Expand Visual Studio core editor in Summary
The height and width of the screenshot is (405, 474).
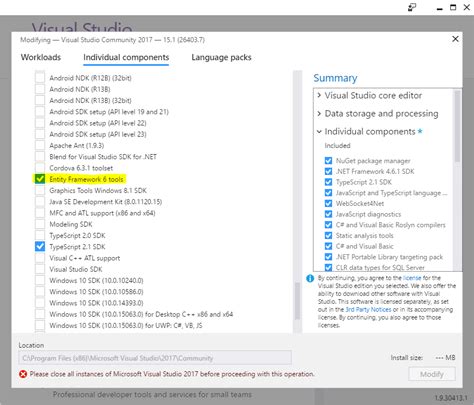point(319,95)
